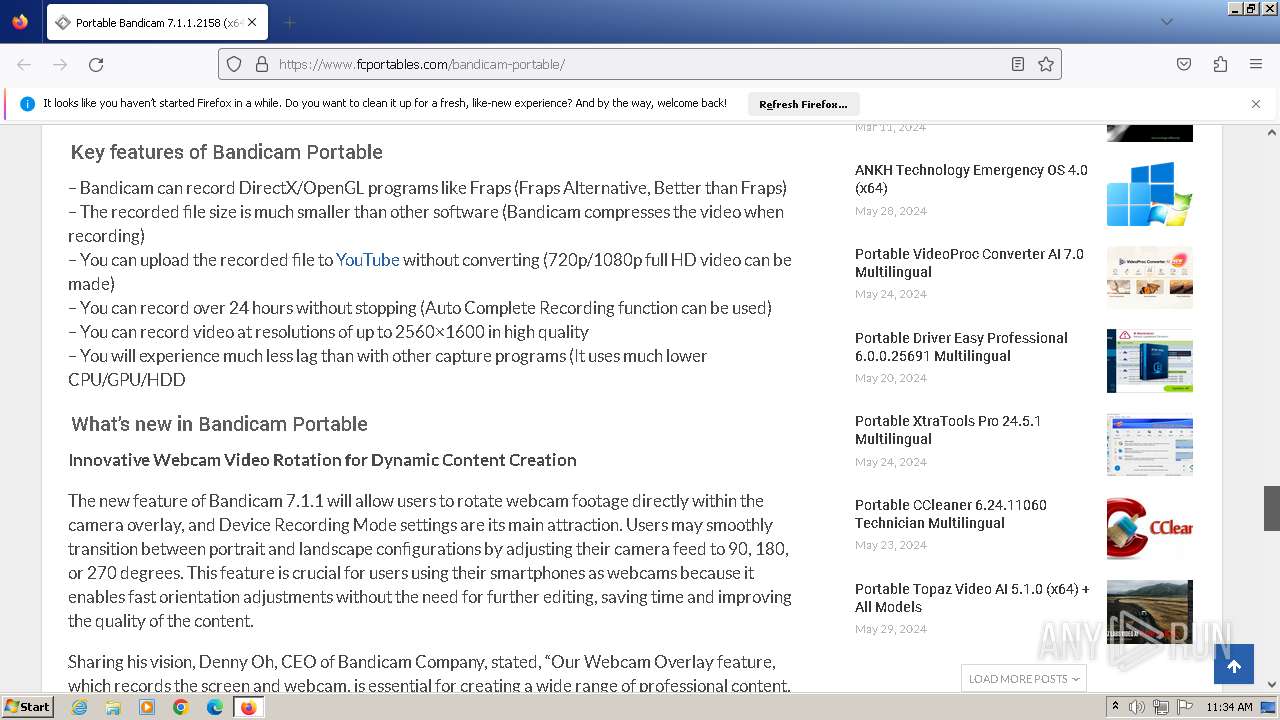
Task: Expand LOAD MORE POSTS button
Action: pyautogui.click(x=1024, y=678)
